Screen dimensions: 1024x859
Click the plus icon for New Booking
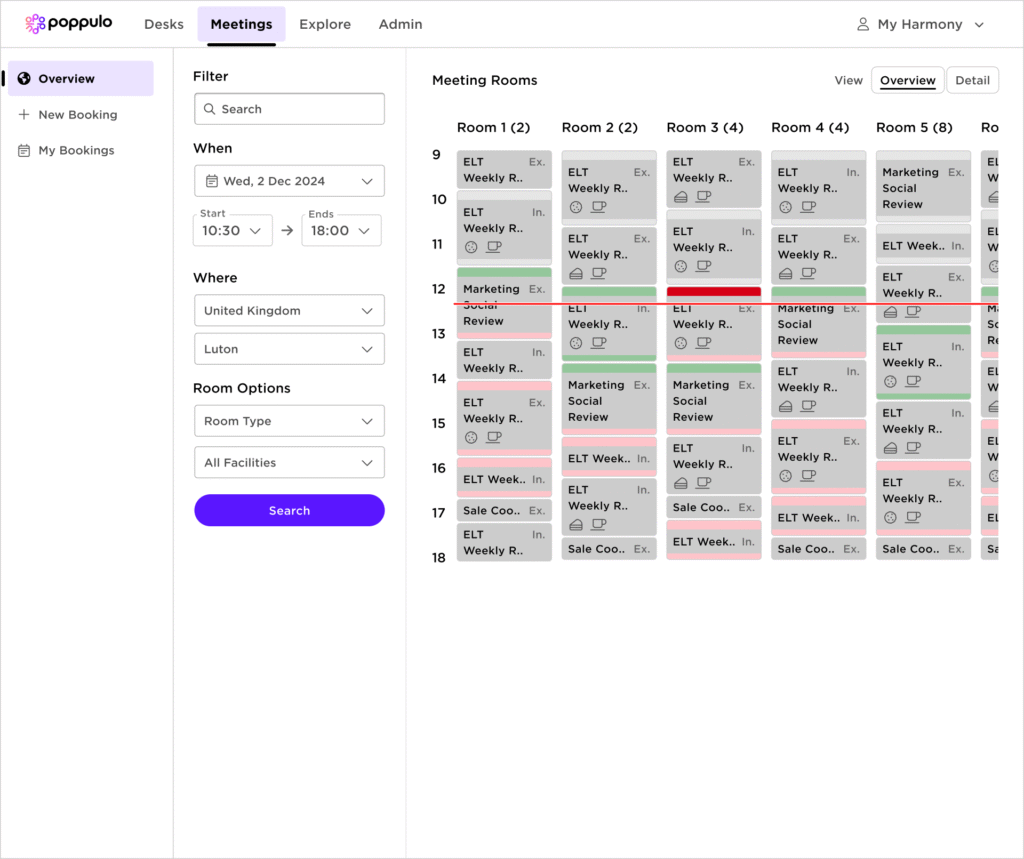click(24, 115)
